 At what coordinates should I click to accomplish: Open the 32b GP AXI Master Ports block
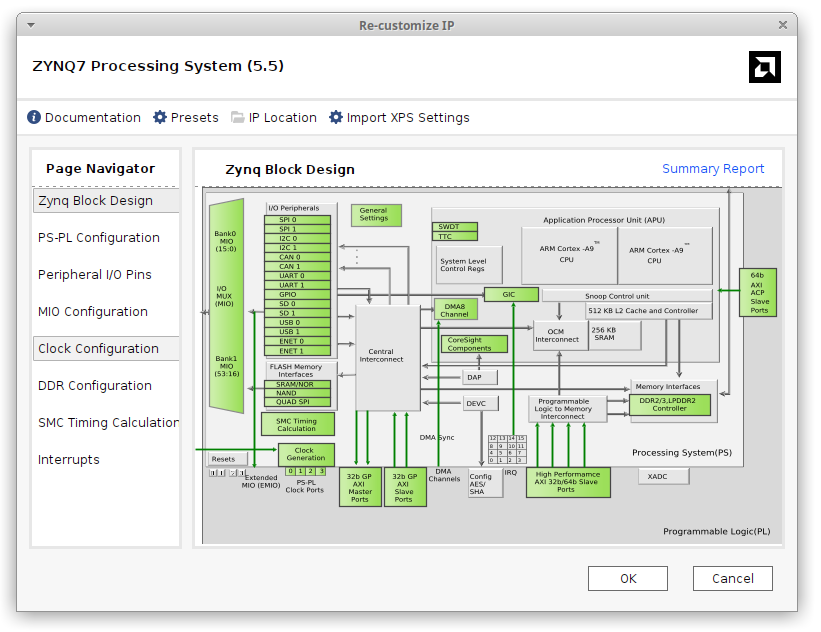[x=360, y=487]
